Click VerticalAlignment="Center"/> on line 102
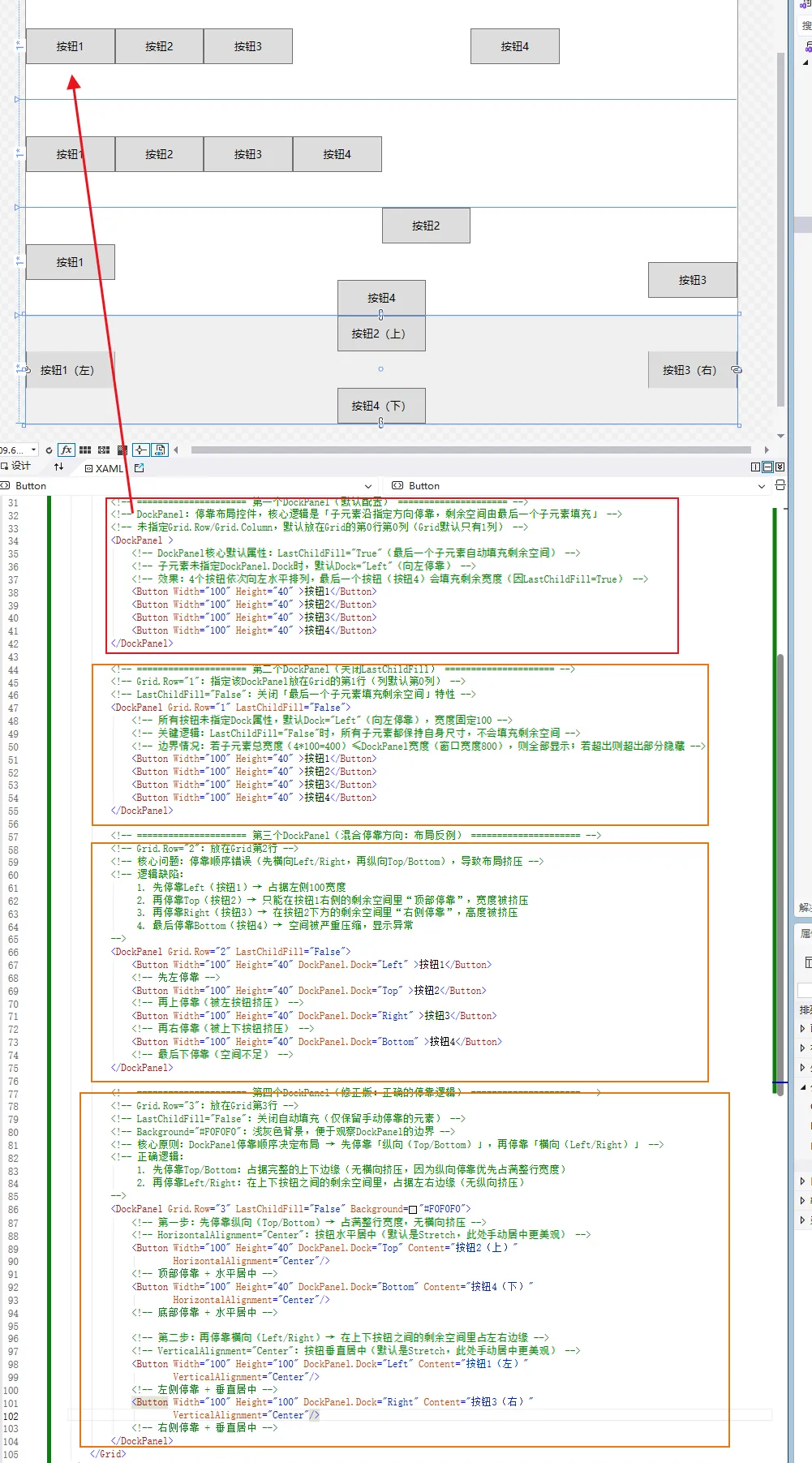The image size is (812, 1463). (247, 1415)
